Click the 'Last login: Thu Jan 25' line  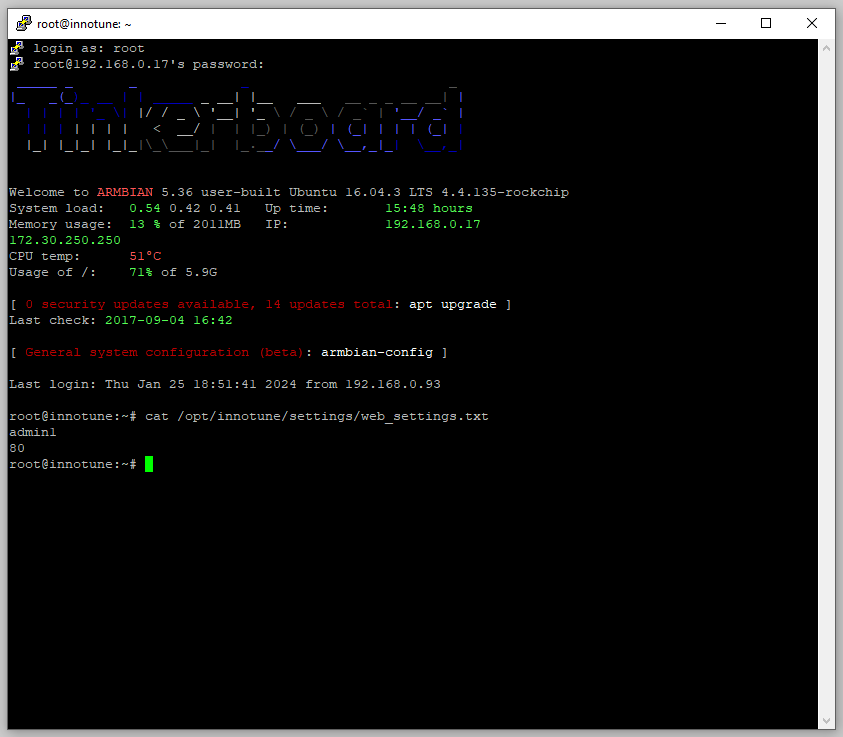(225, 384)
